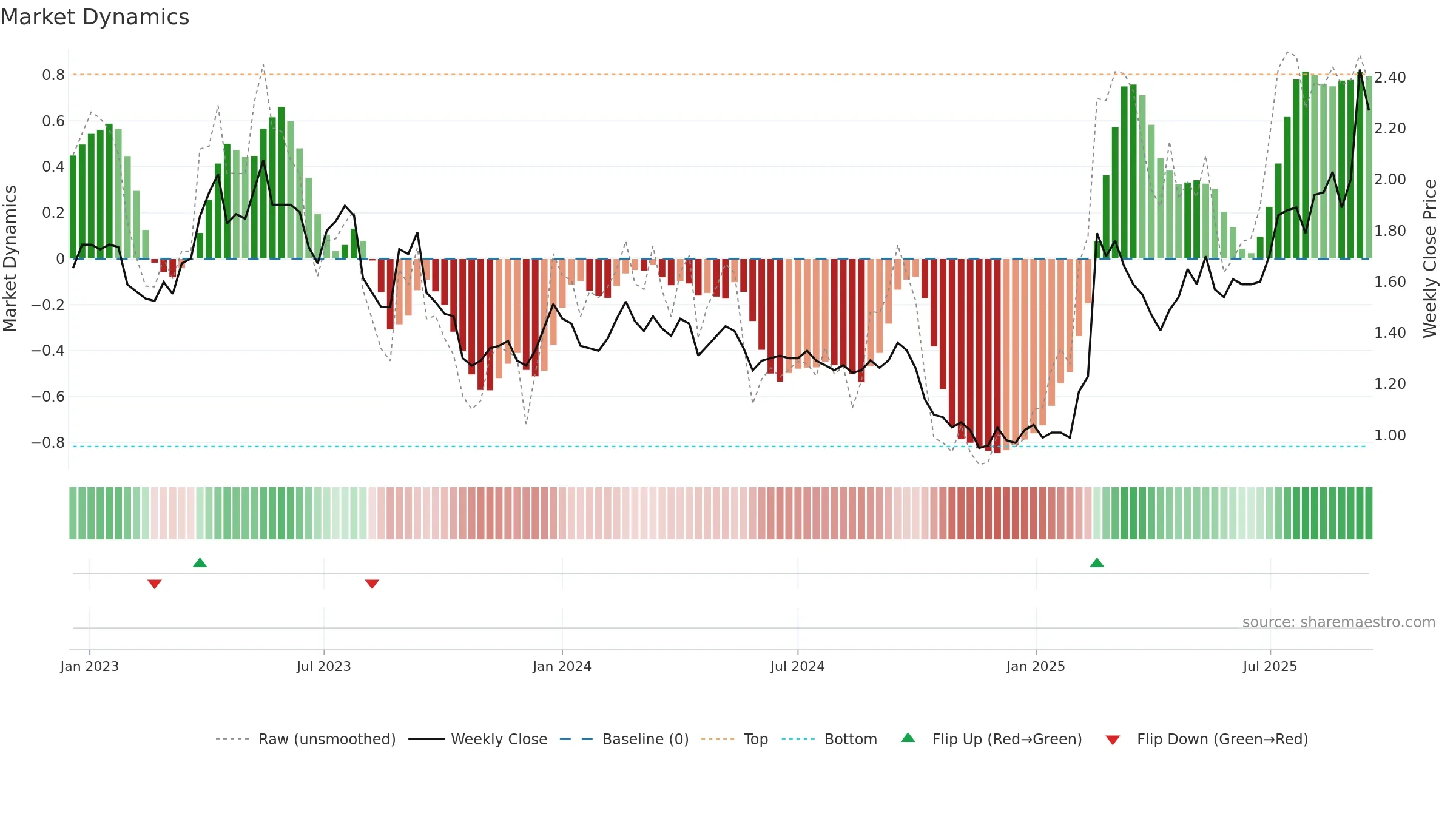The image size is (1456, 819).
Task: Click the Jan 2023 axis label
Action: pyautogui.click(x=90, y=666)
